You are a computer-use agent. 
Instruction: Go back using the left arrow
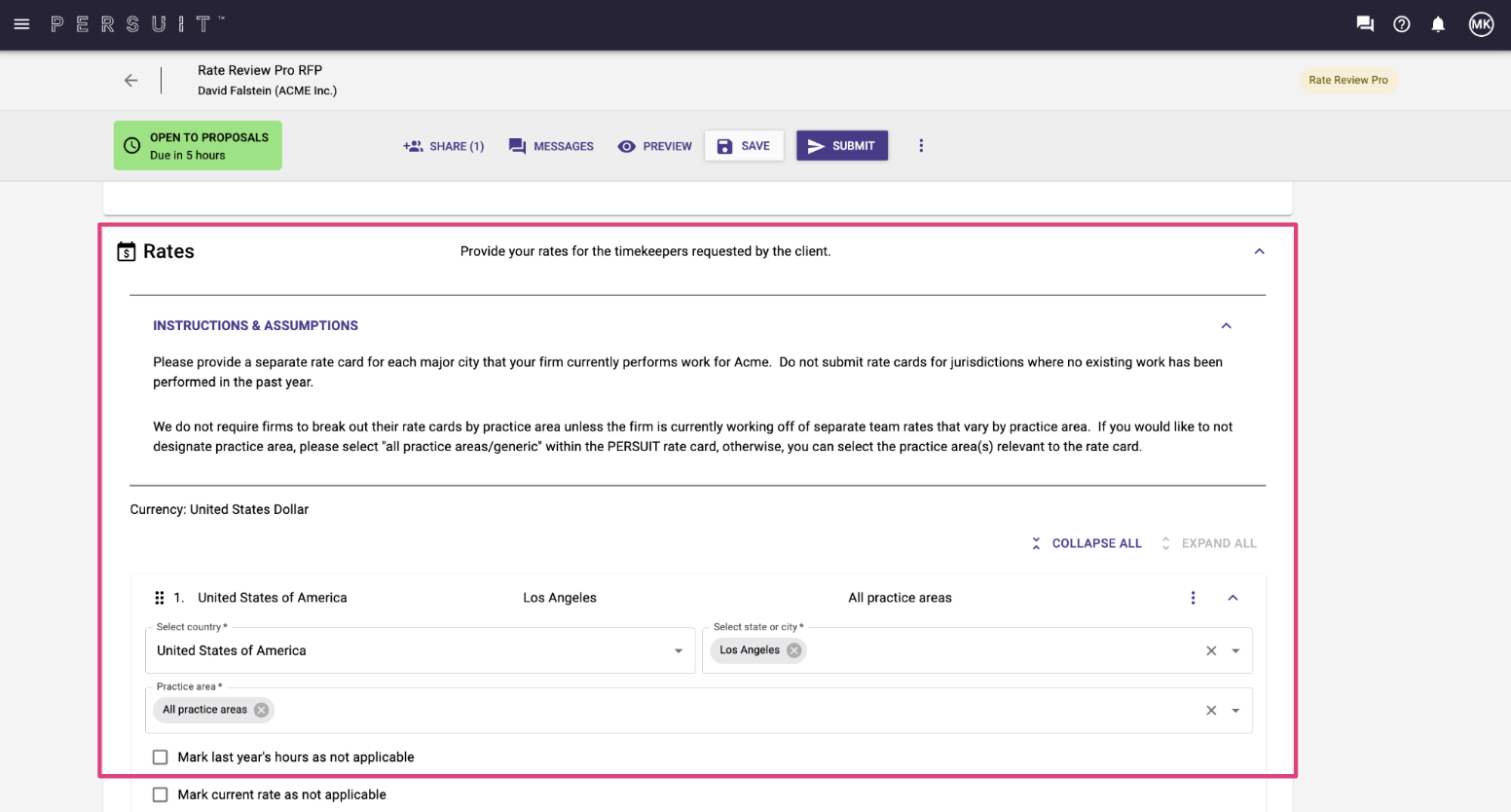coord(131,81)
